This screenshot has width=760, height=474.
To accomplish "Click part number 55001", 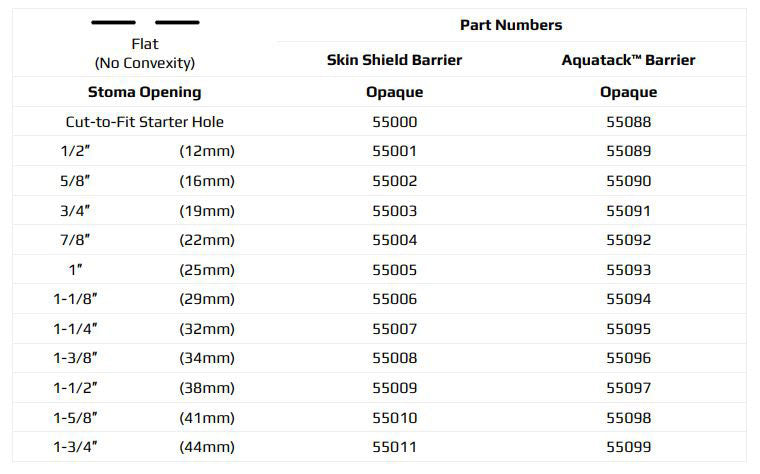I will tap(394, 152).
